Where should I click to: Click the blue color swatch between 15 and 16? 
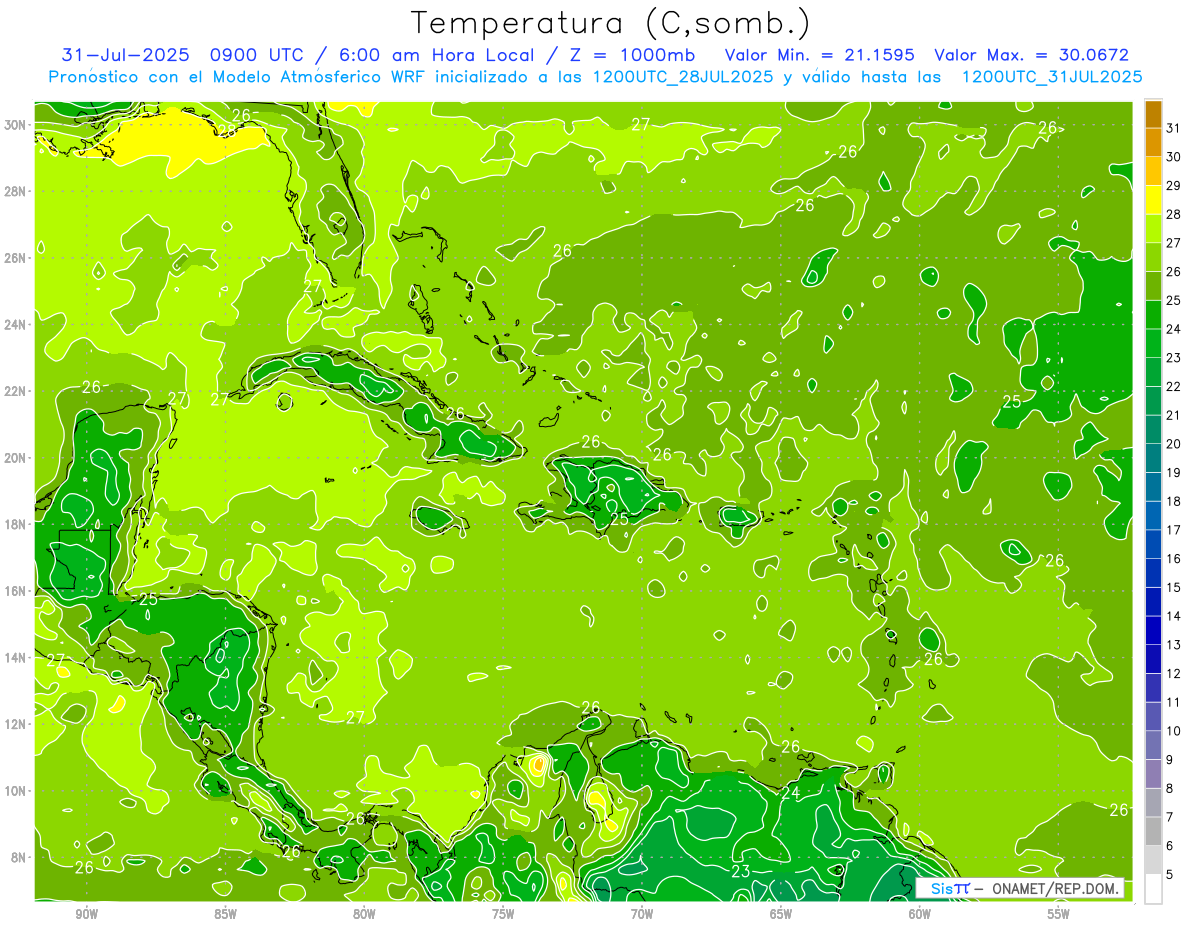click(x=1153, y=573)
